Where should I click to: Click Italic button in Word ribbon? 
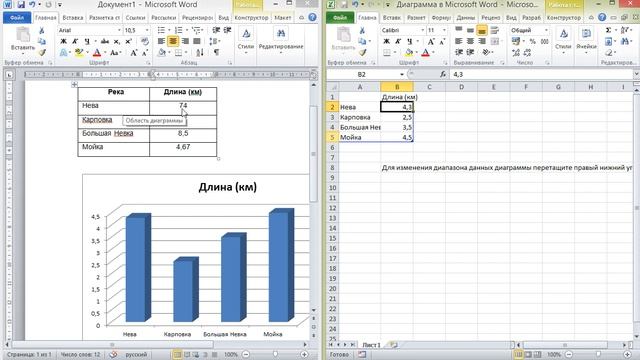(x=75, y=41)
